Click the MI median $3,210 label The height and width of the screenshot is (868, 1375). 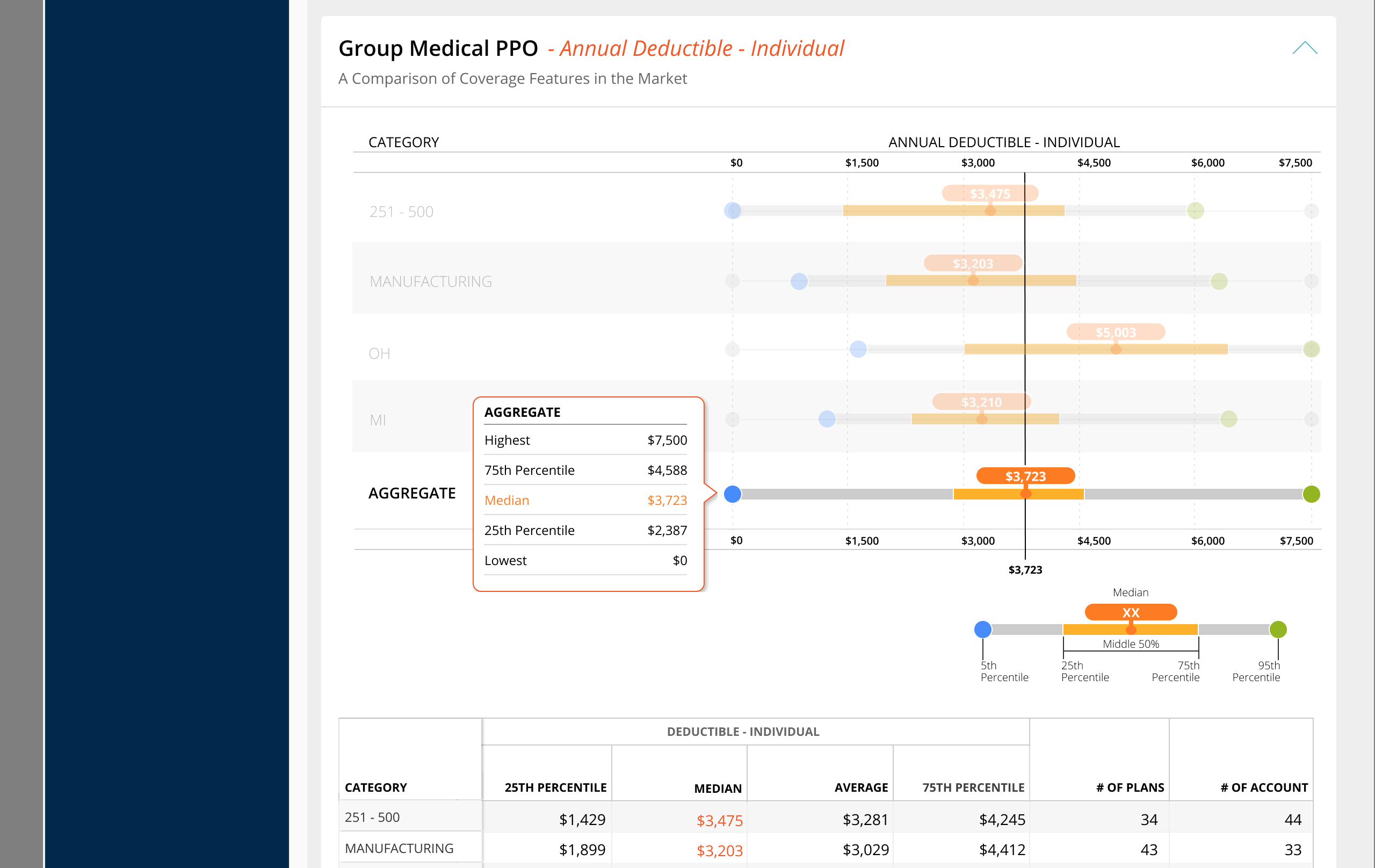tap(982, 402)
